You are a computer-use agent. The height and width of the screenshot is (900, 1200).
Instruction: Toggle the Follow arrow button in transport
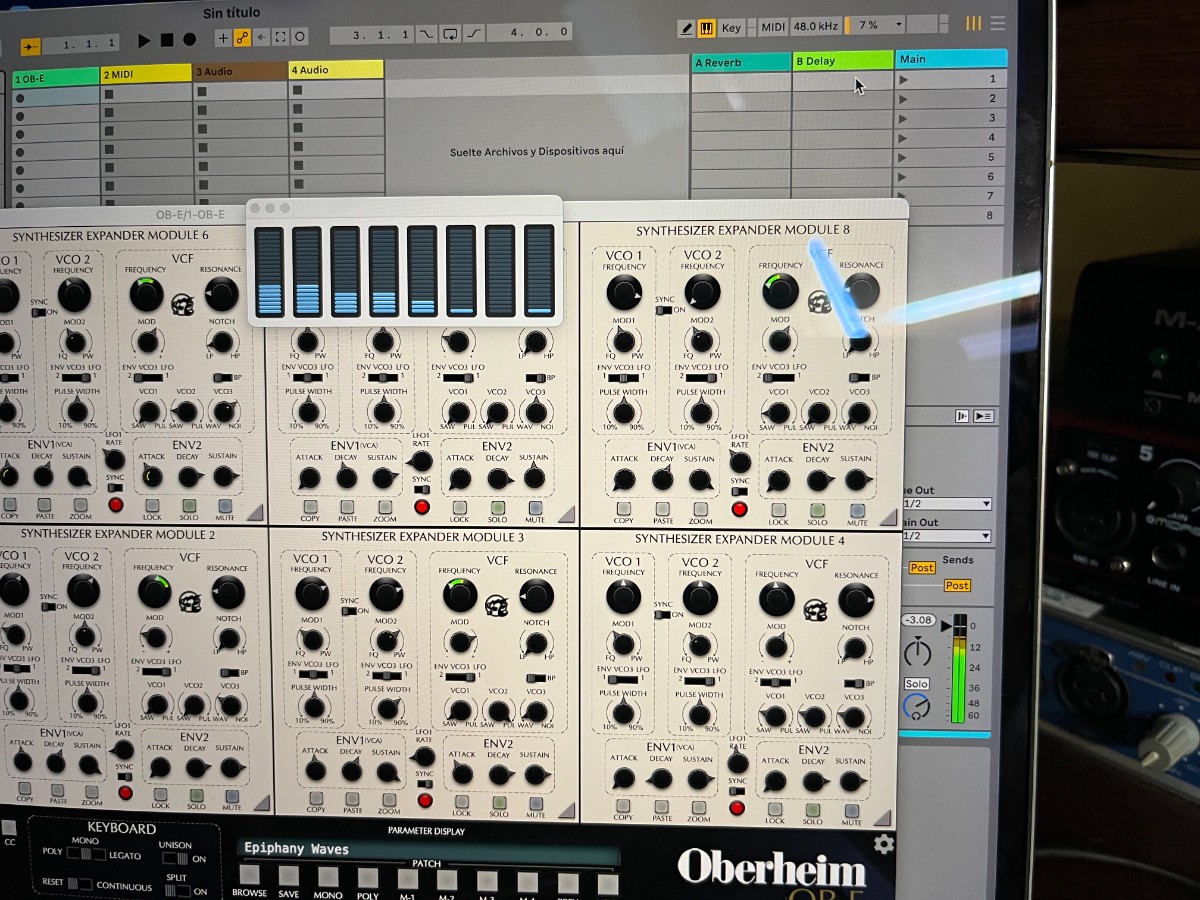[30, 46]
